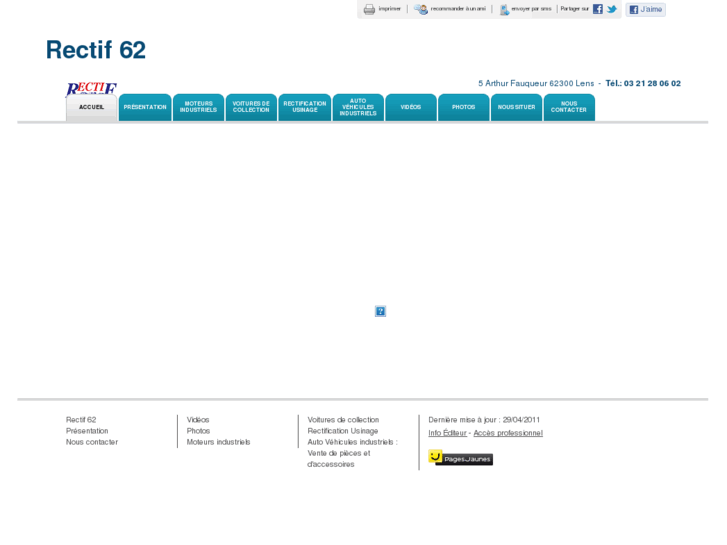Click the phone number 03 21 28 06 02
The image size is (727, 545).
coord(652,83)
